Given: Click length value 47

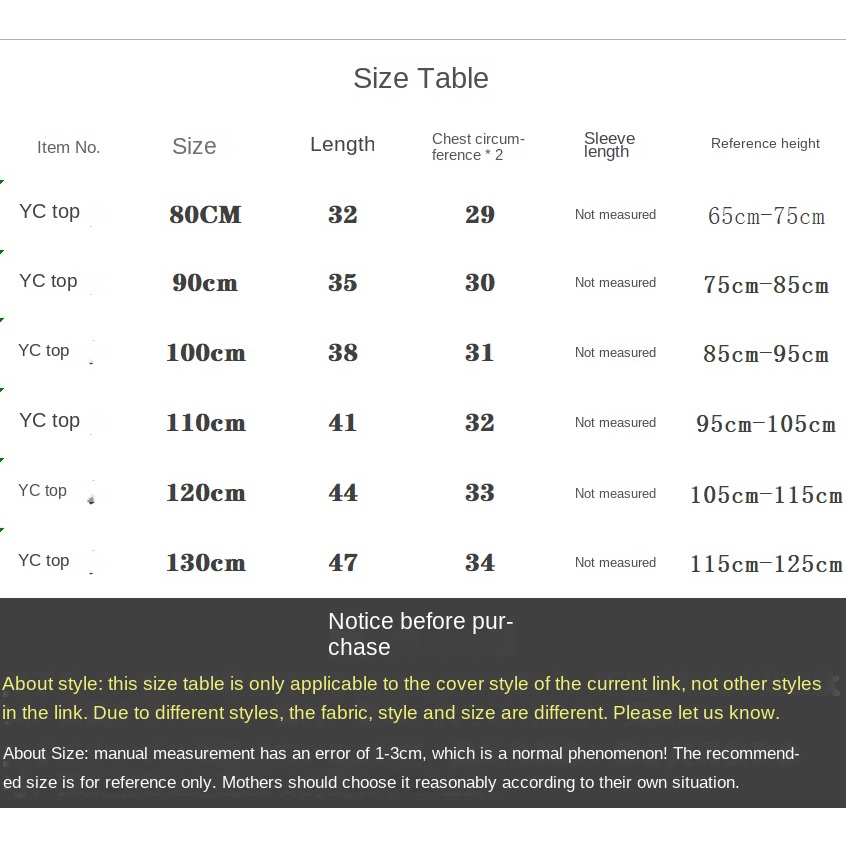Looking at the screenshot, I should coord(343,563).
